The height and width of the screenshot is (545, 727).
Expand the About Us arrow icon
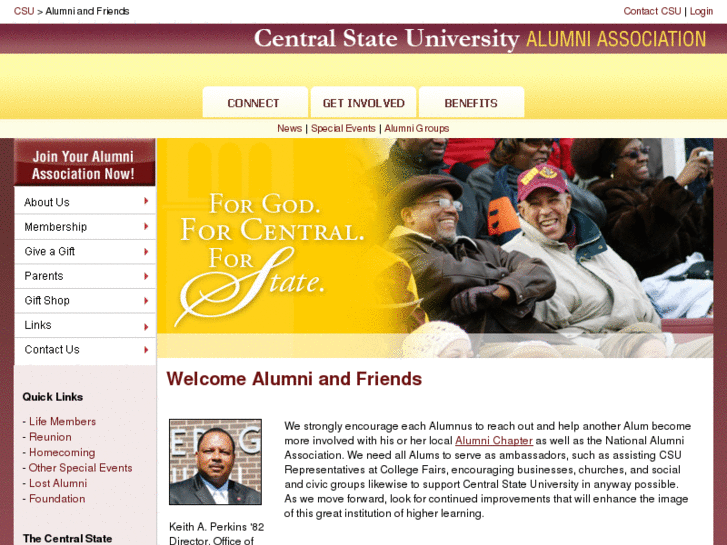pos(146,201)
